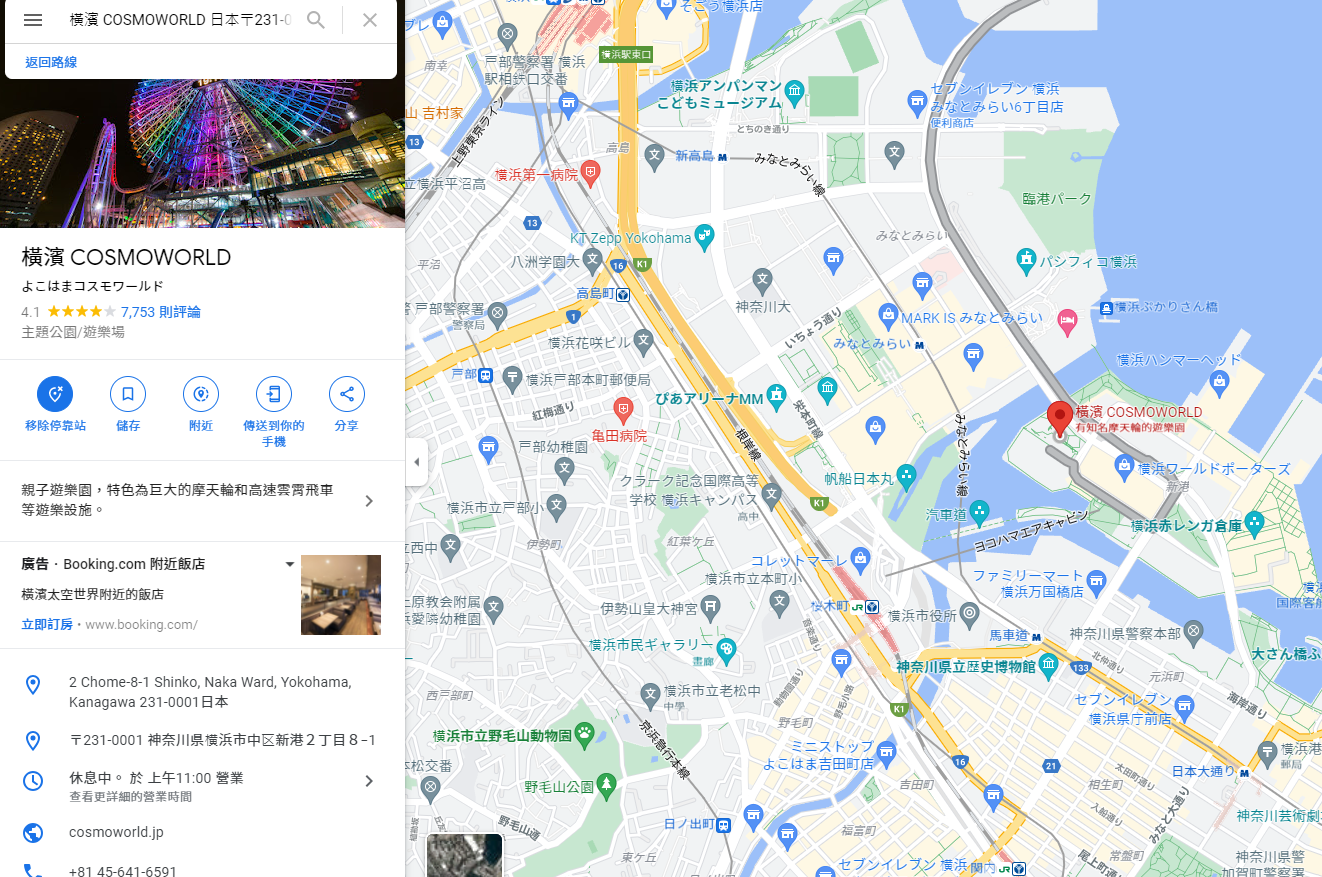Screen dimensions: 1322x877
Task: Click the search magnifier icon
Action: [x=316, y=20]
